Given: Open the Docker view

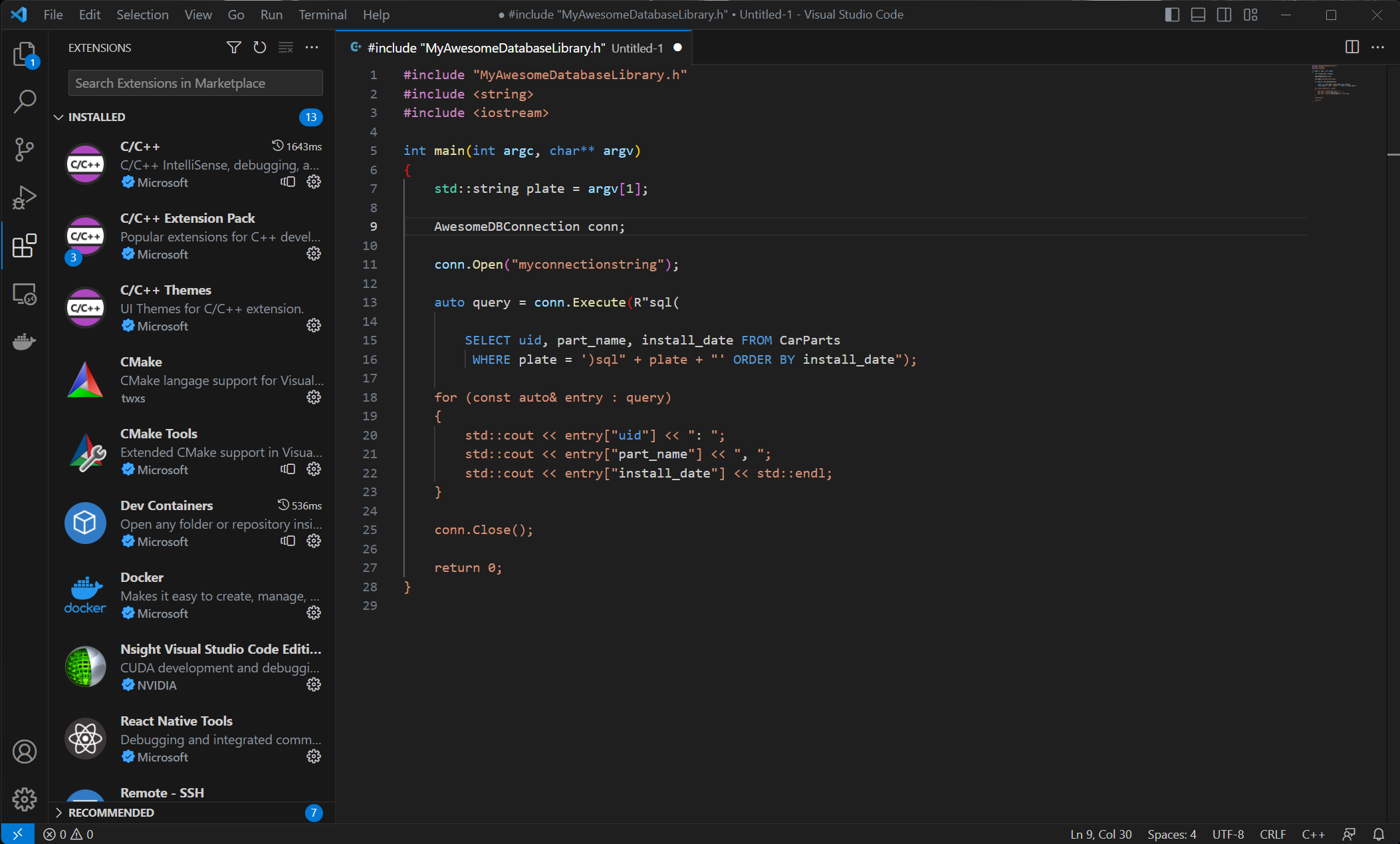Looking at the screenshot, I should click(x=25, y=342).
